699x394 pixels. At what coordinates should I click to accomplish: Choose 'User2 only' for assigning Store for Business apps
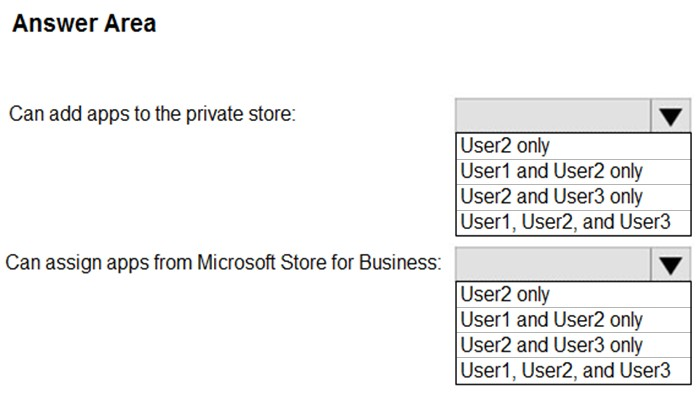[x=573, y=295]
